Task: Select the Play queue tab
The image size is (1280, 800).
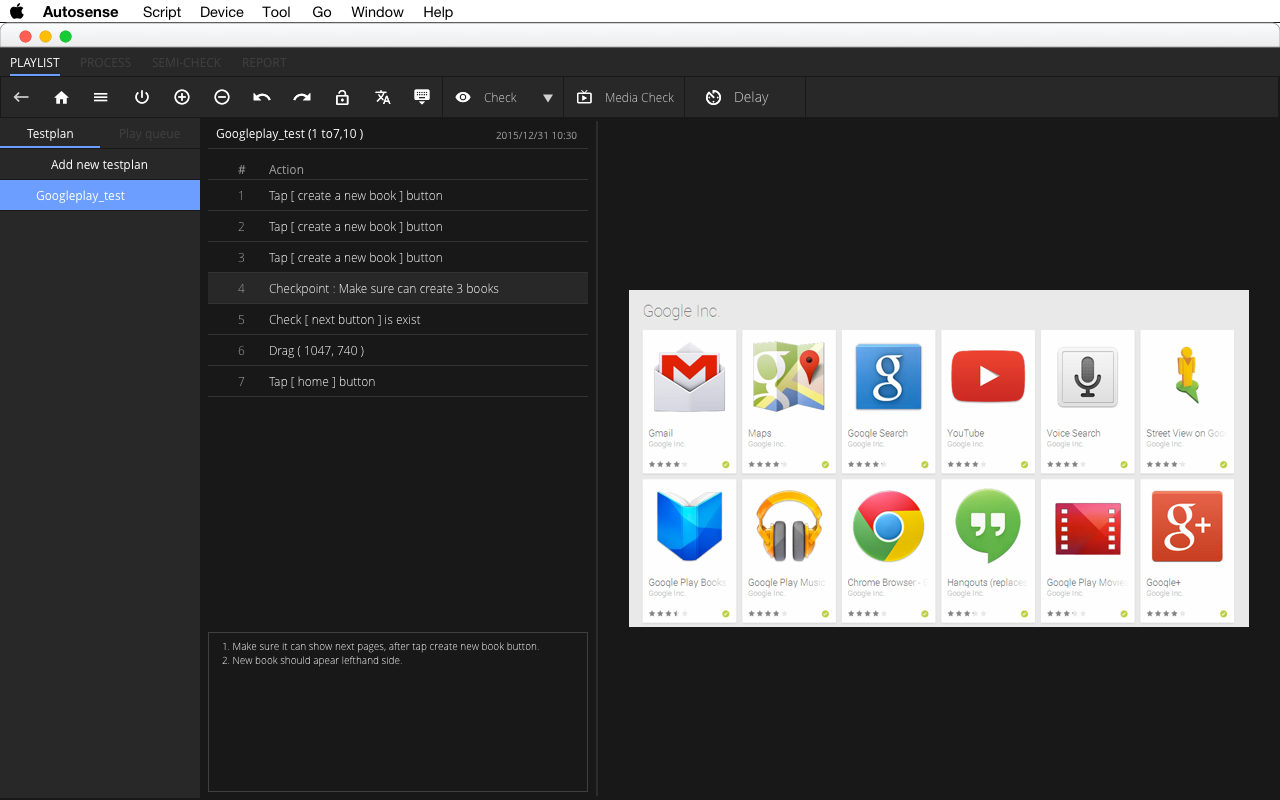Action: [x=150, y=133]
